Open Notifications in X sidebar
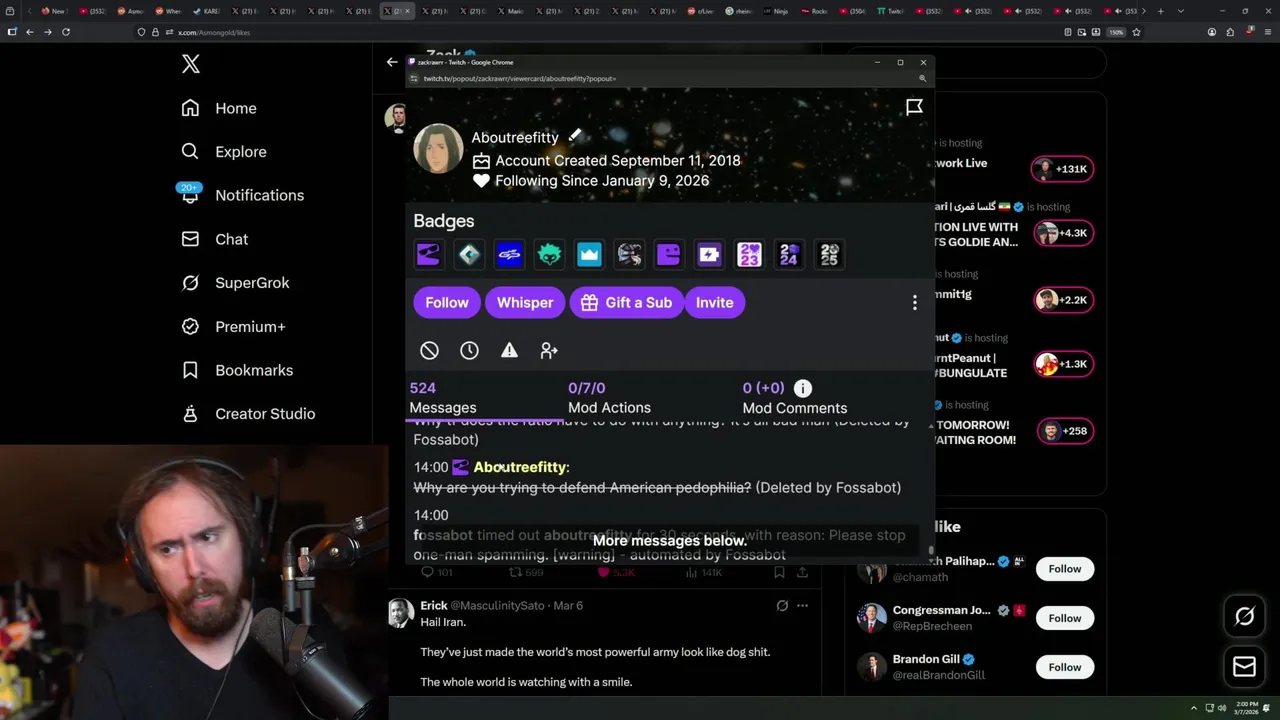This screenshot has height=720, width=1280. [x=242, y=195]
